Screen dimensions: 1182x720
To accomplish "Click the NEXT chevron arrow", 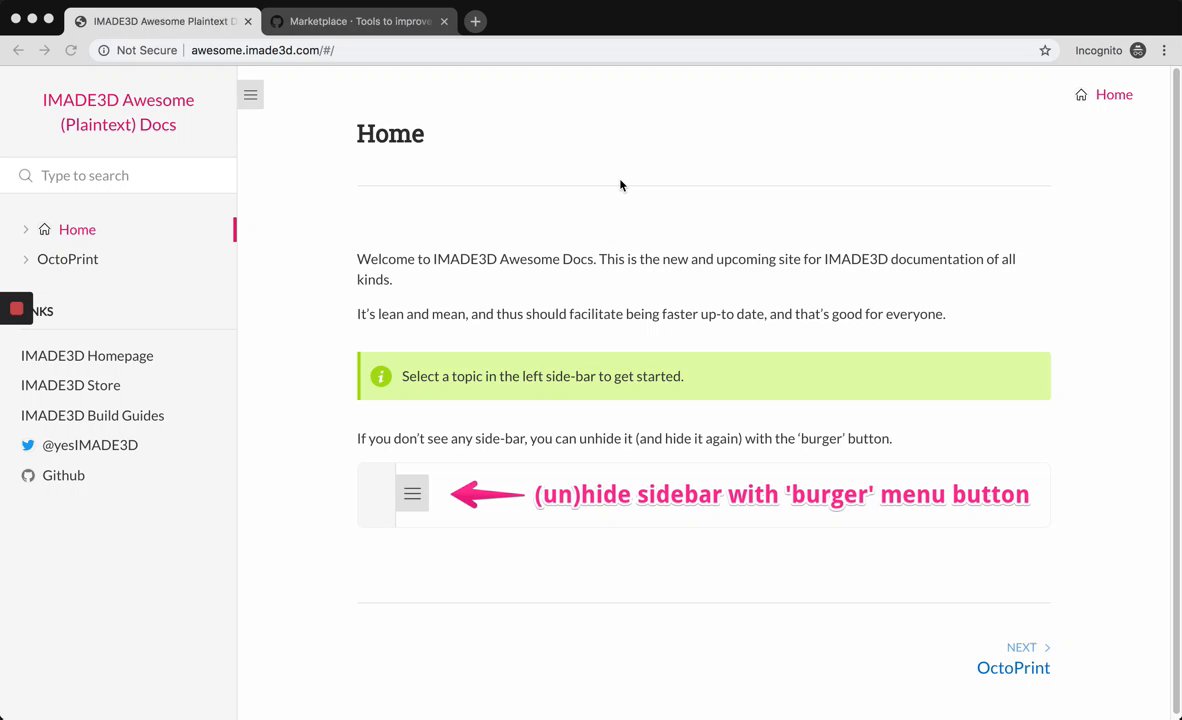I will point(1047,648).
